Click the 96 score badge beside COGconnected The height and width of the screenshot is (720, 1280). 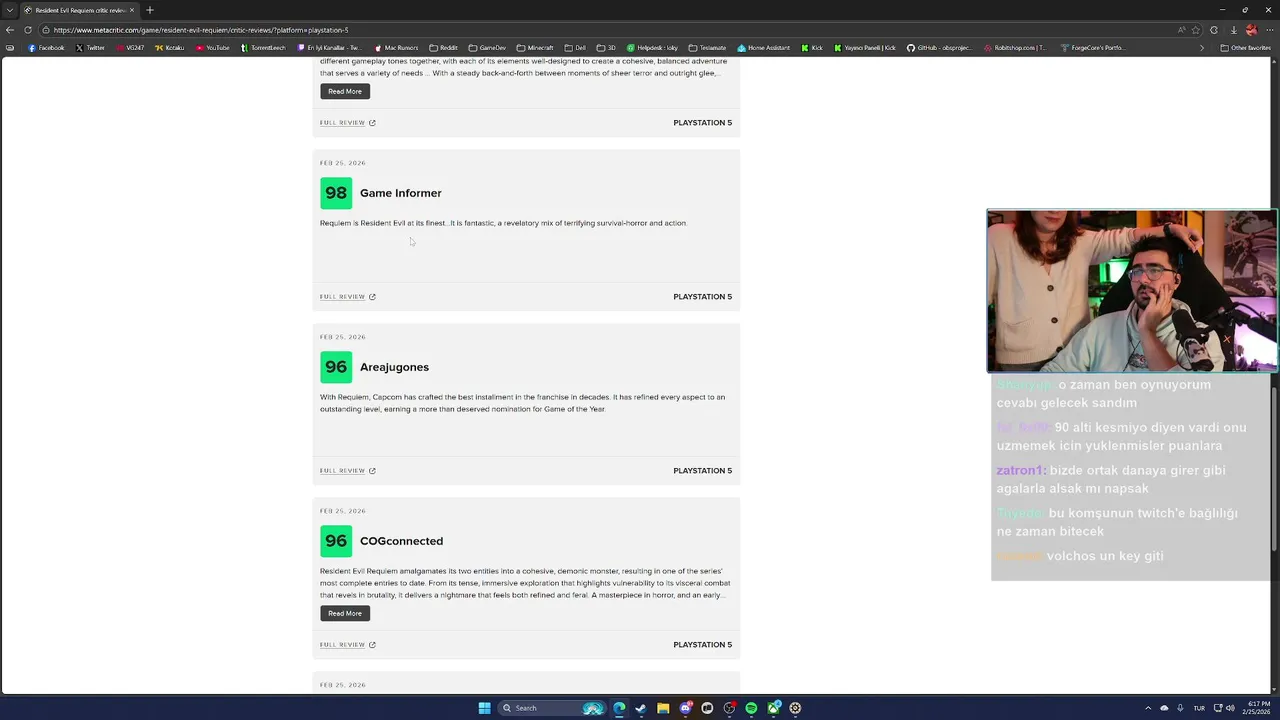(x=336, y=541)
